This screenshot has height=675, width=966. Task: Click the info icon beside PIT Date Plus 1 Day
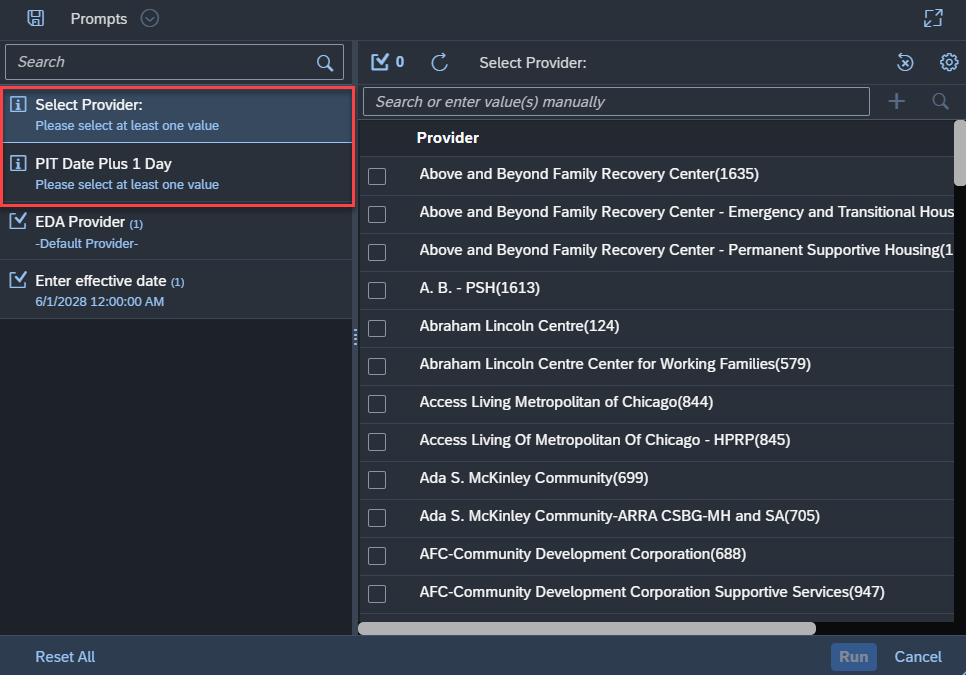coord(18,164)
